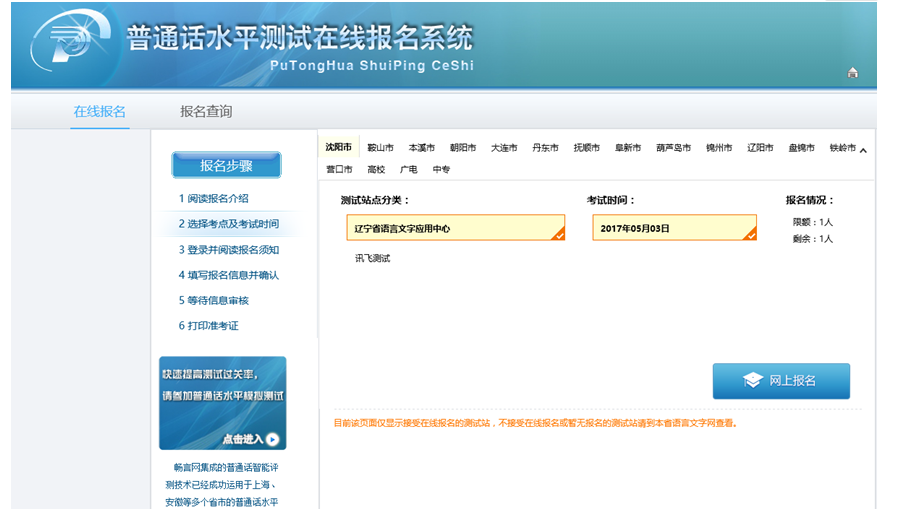
Task: Click the PuTongHua system logo
Action: coord(68,45)
